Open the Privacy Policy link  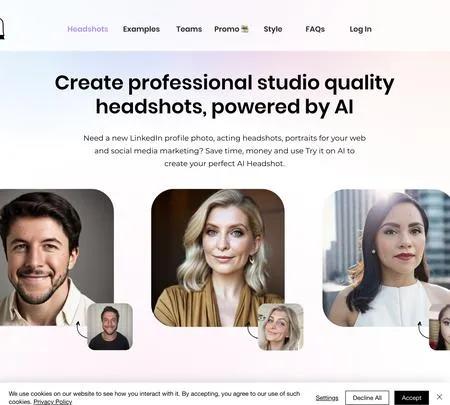[53, 402]
